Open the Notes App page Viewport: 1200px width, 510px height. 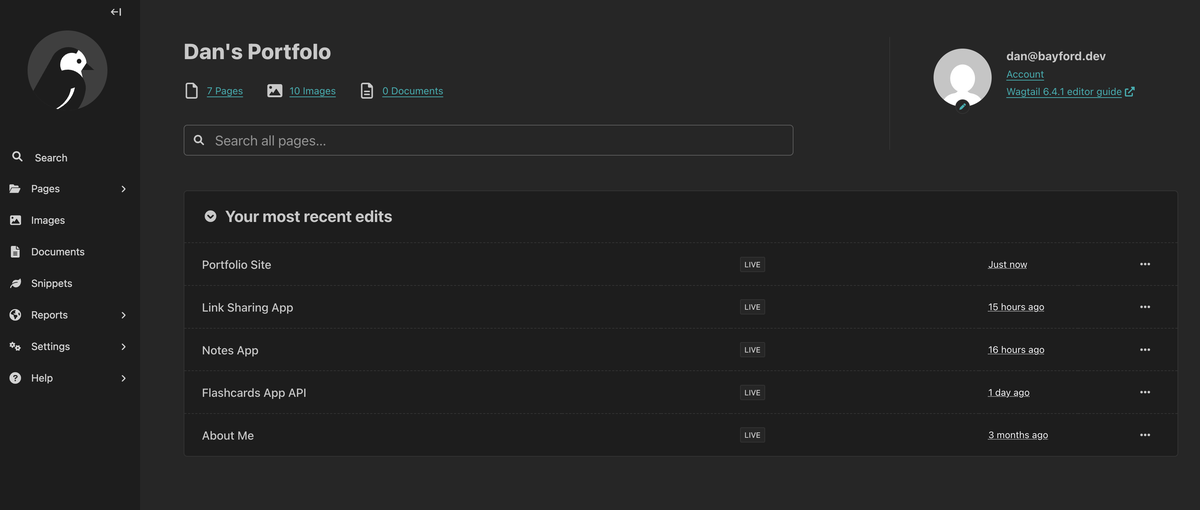(230, 350)
